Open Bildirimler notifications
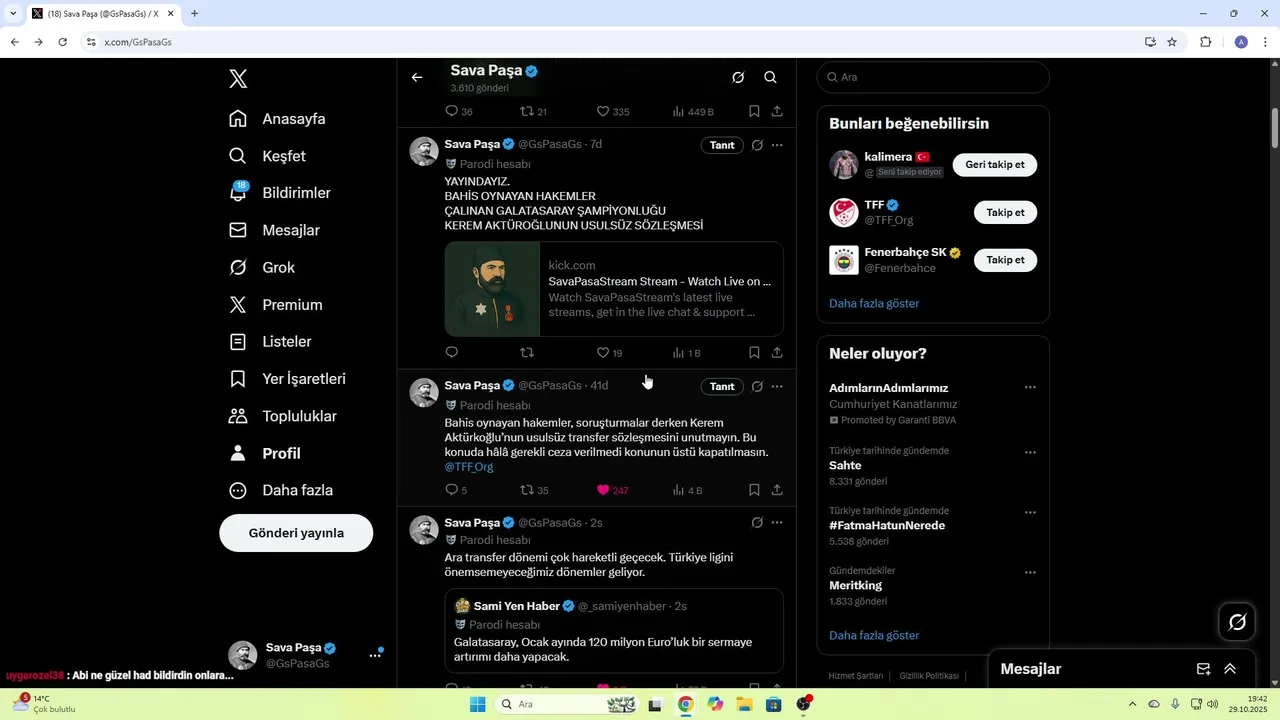The width and height of the screenshot is (1280, 720). [x=279, y=193]
